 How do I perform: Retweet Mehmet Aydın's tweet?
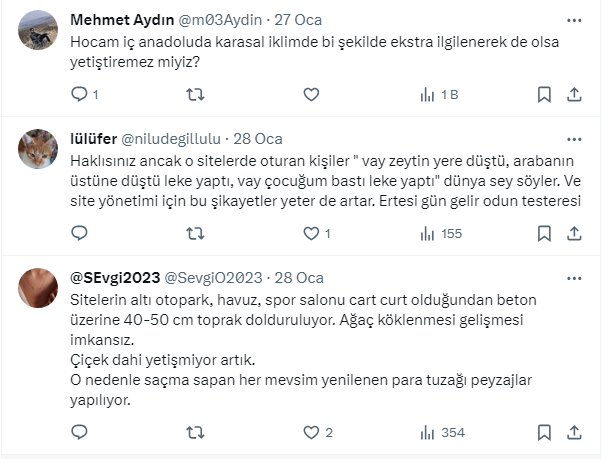[196, 95]
